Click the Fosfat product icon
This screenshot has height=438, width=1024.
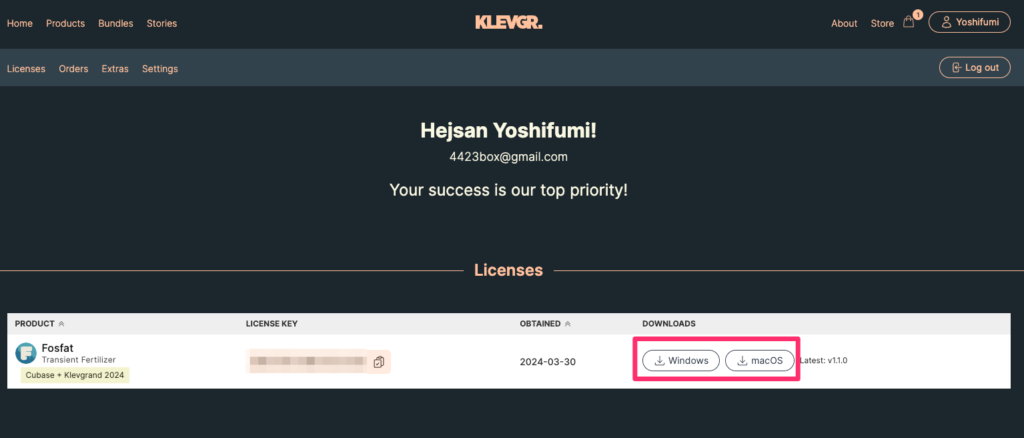27,352
